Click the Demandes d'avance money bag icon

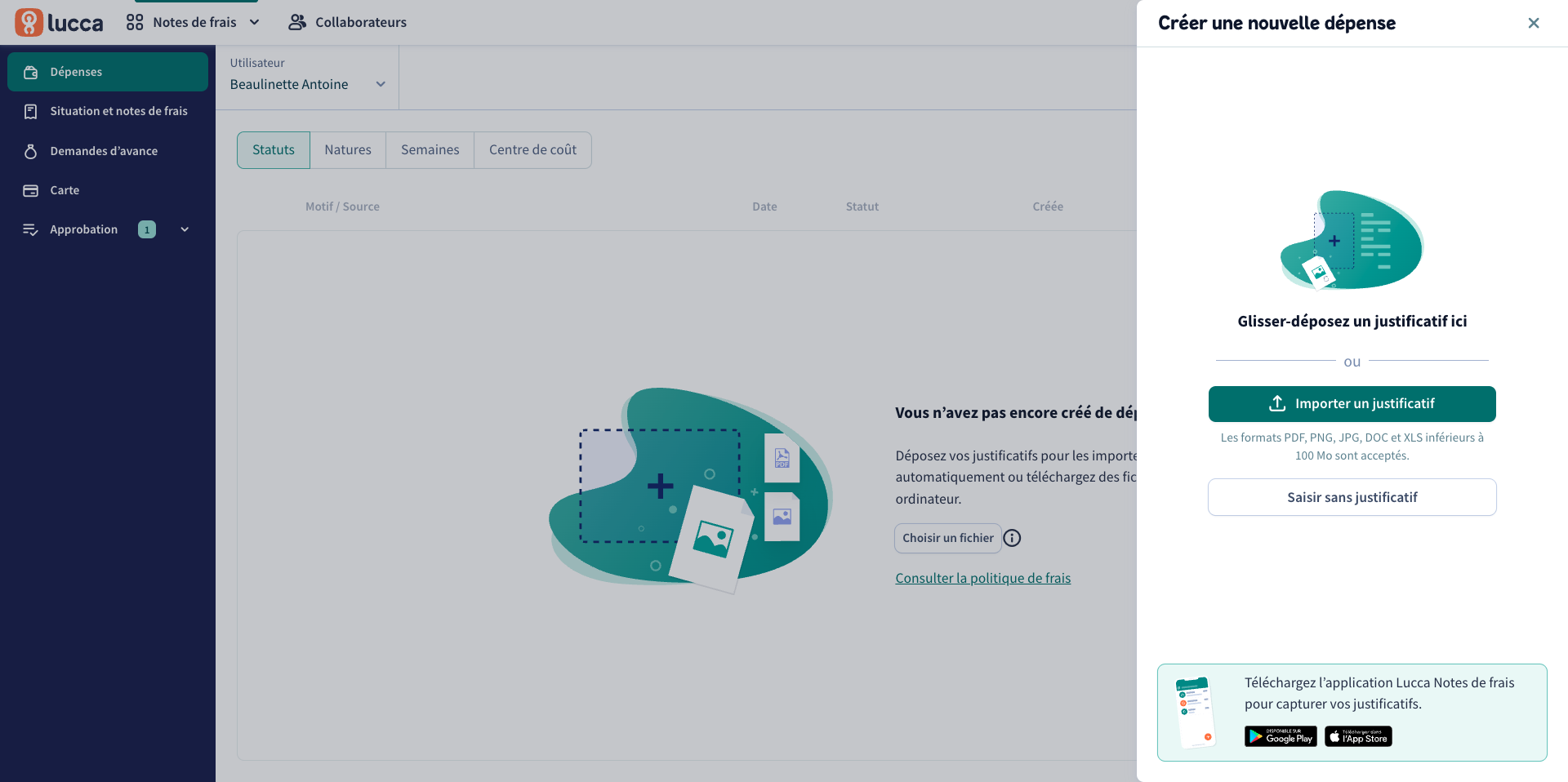click(x=31, y=151)
